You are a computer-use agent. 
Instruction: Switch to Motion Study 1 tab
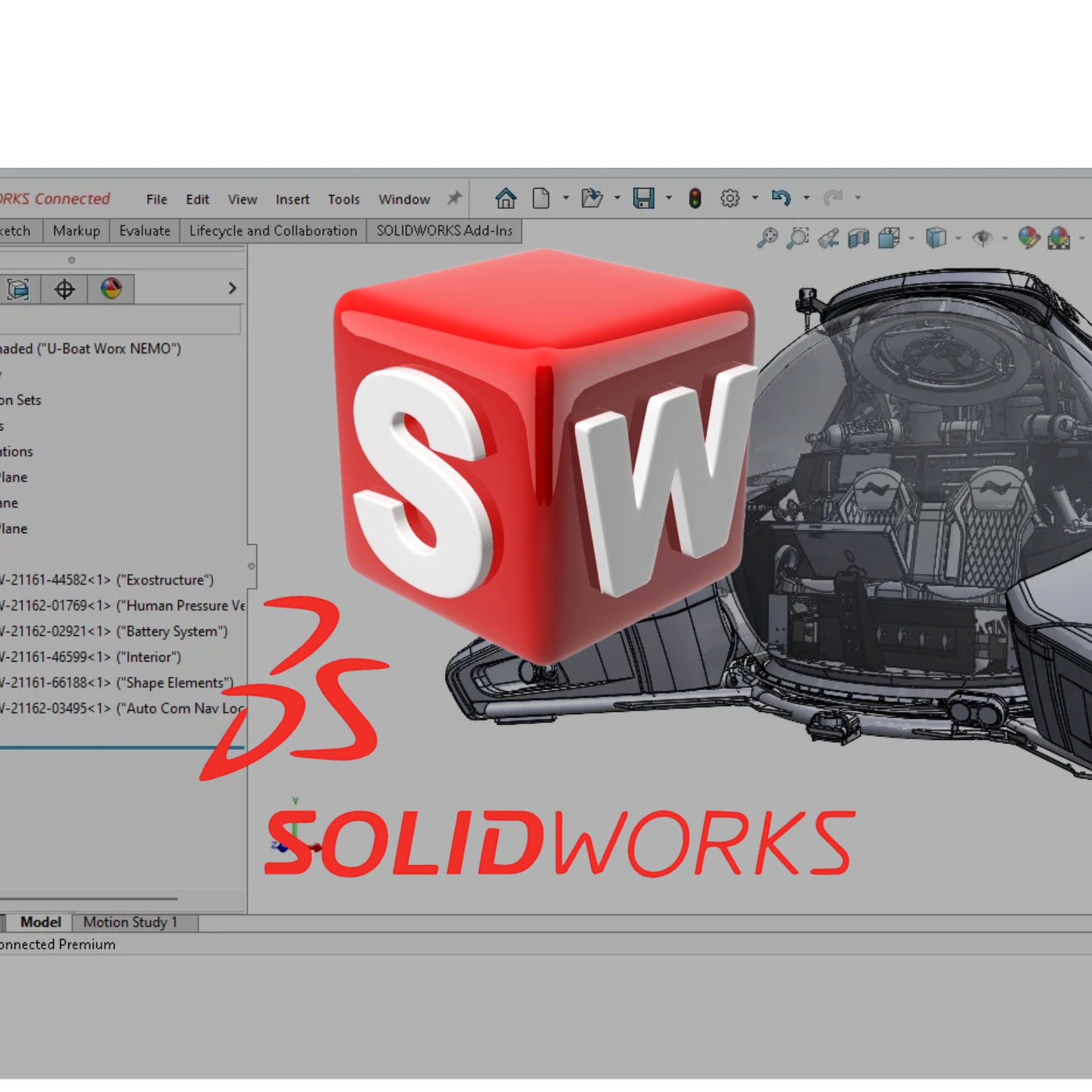coord(136,922)
